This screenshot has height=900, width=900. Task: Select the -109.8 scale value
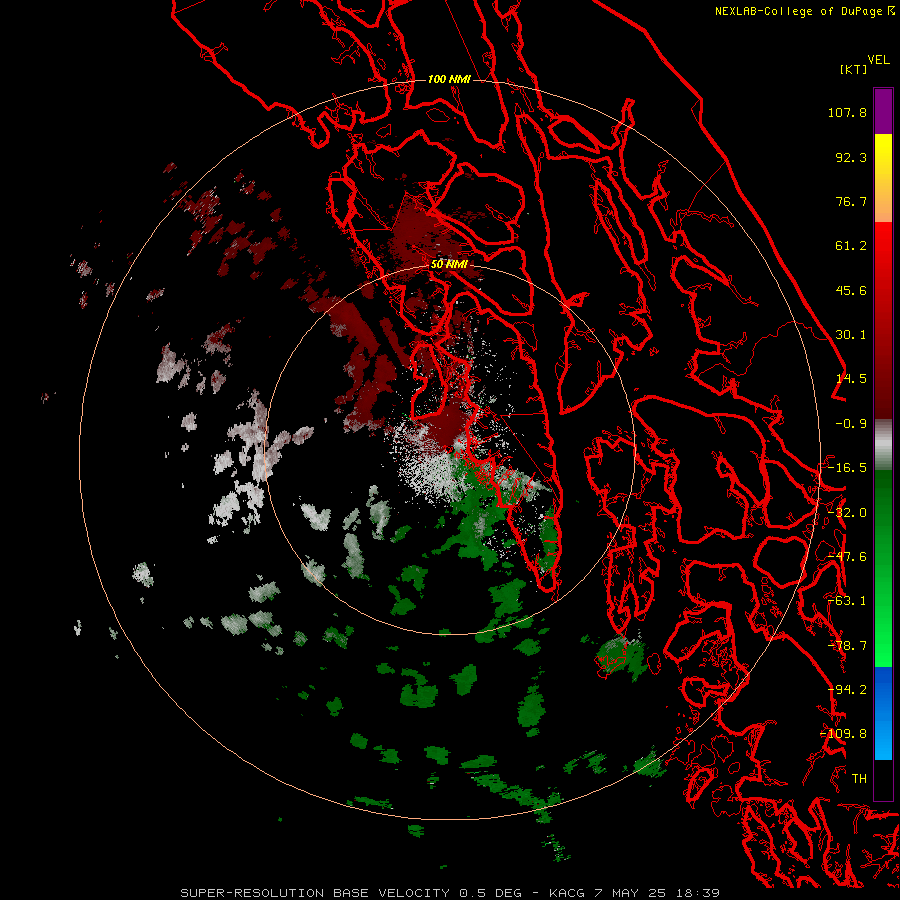click(843, 734)
